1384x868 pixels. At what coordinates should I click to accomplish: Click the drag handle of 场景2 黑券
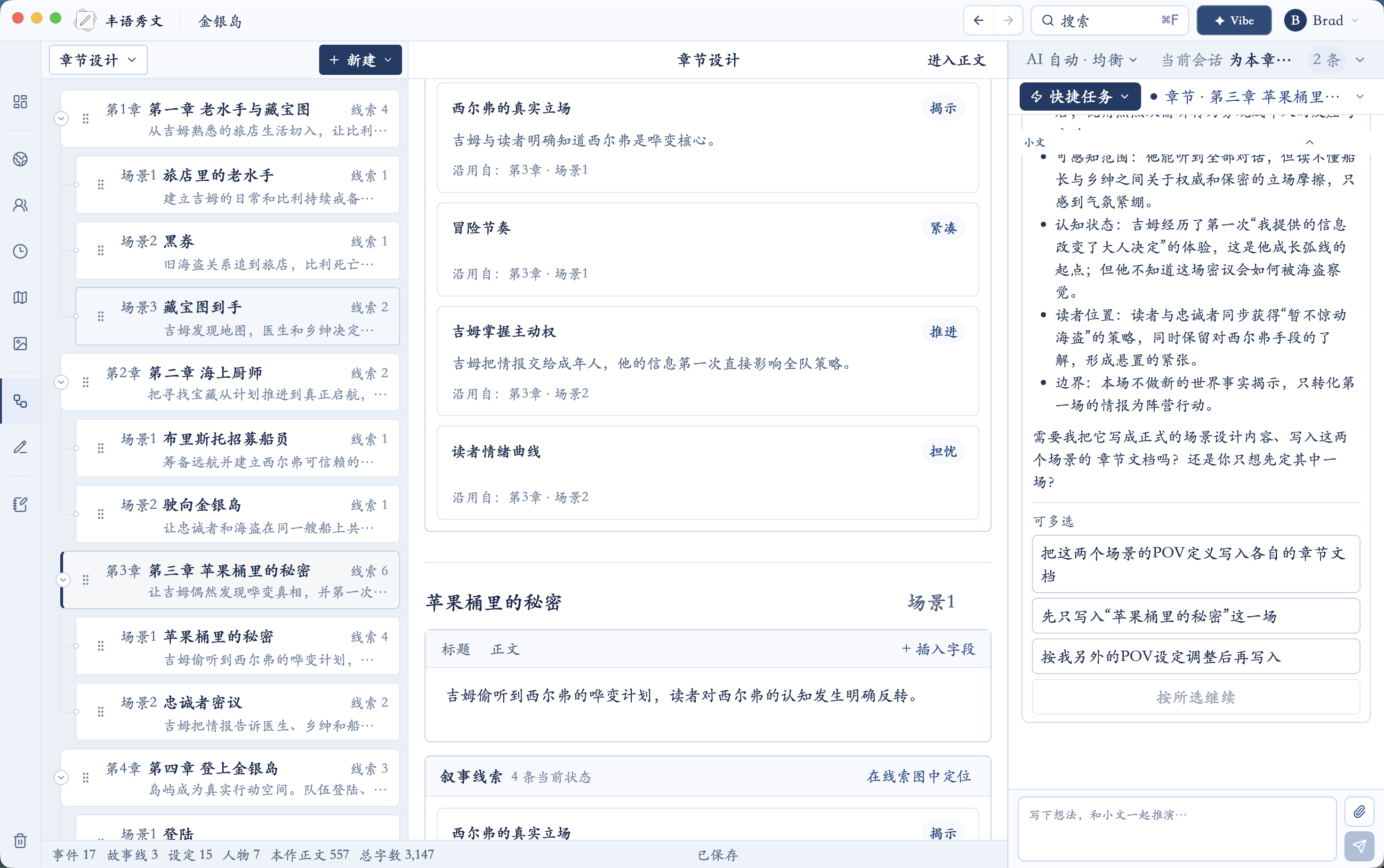coord(100,250)
